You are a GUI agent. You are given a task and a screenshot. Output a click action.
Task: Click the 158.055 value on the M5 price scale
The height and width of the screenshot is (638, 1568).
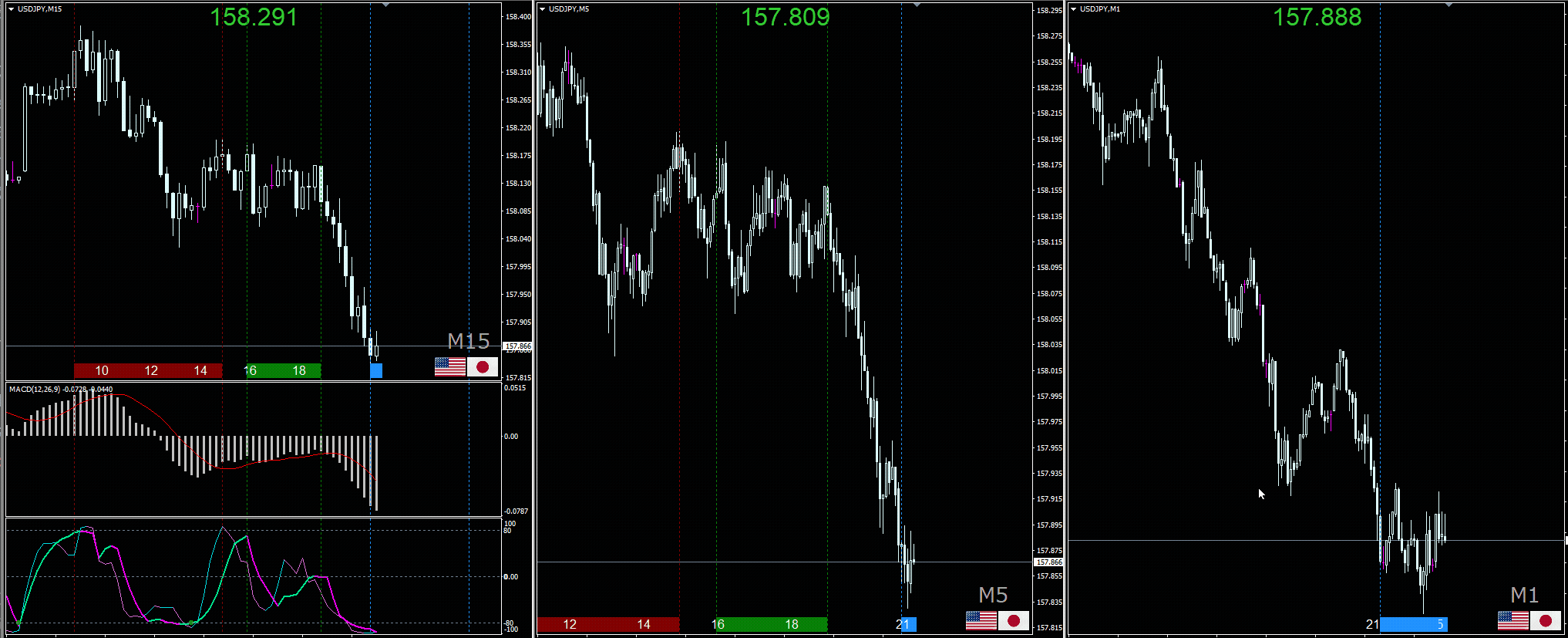coord(1049,319)
